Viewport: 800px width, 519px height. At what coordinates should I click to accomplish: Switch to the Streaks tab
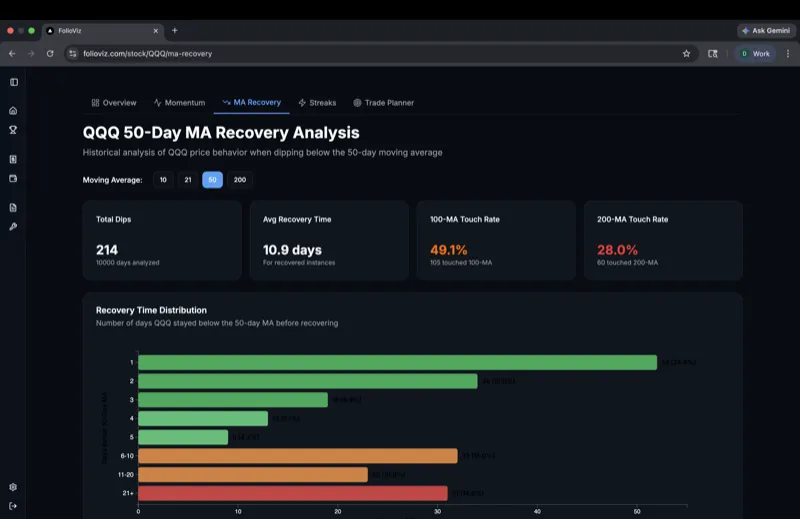[x=317, y=103]
